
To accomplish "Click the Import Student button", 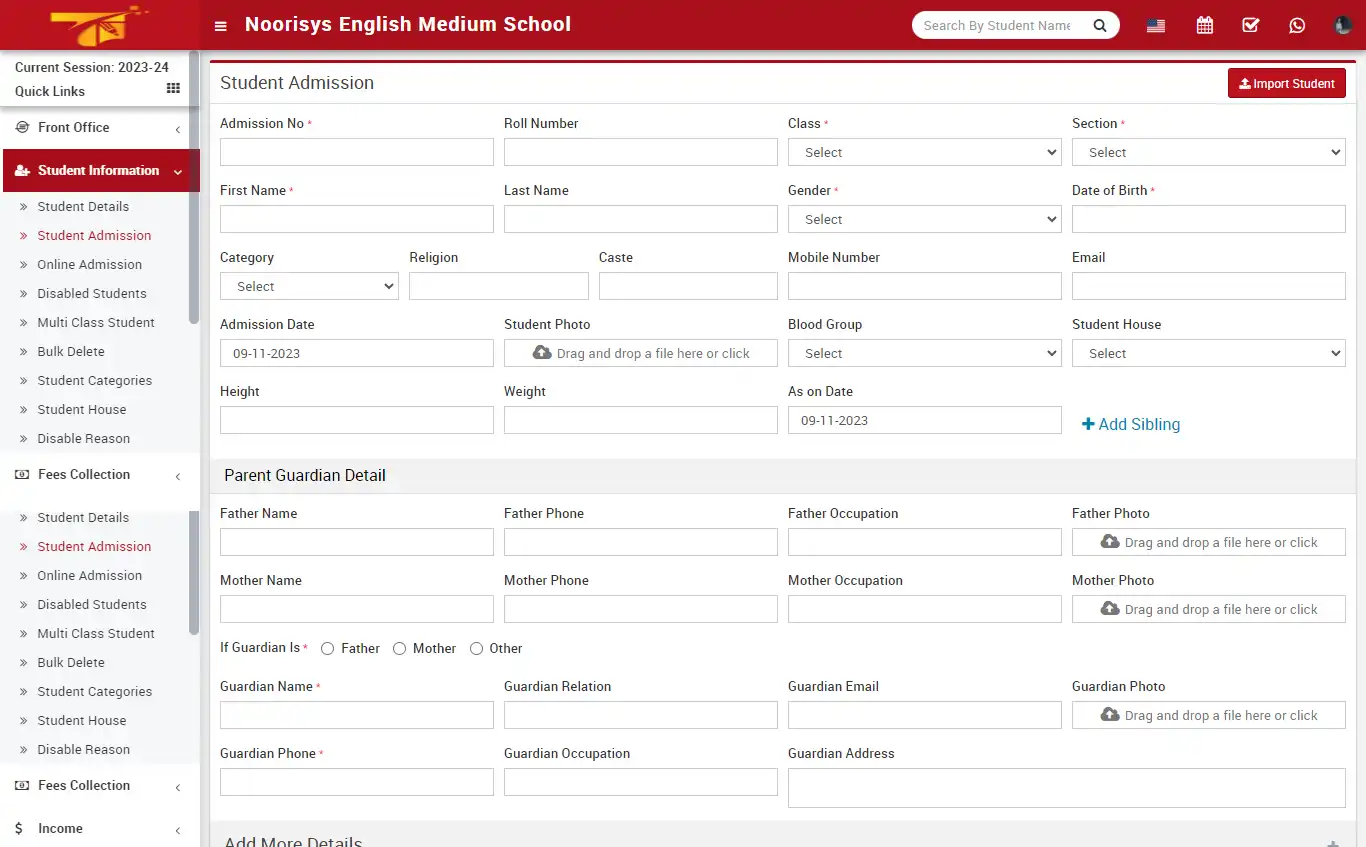I will point(1287,83).
